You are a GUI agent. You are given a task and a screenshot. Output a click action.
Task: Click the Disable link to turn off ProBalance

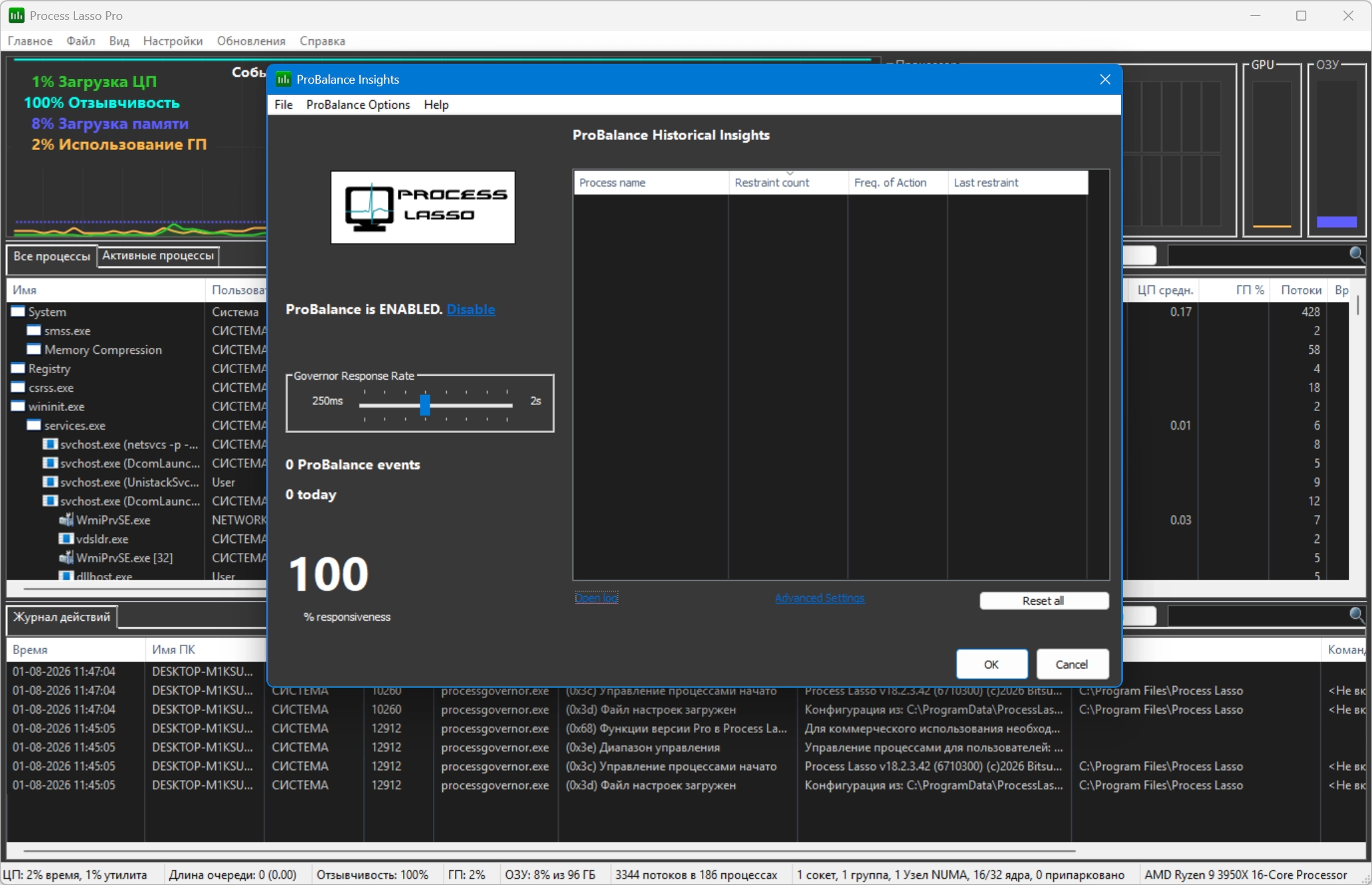coord(471,309)
